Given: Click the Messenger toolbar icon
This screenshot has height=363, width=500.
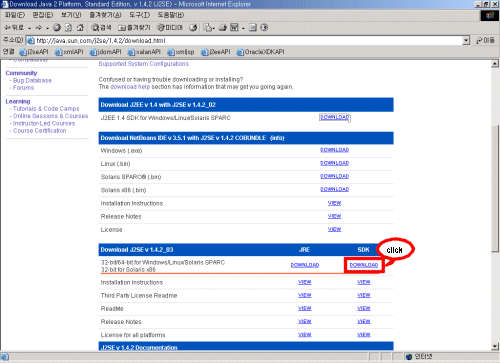Looking at the screenshot, I should coord(264,28).
